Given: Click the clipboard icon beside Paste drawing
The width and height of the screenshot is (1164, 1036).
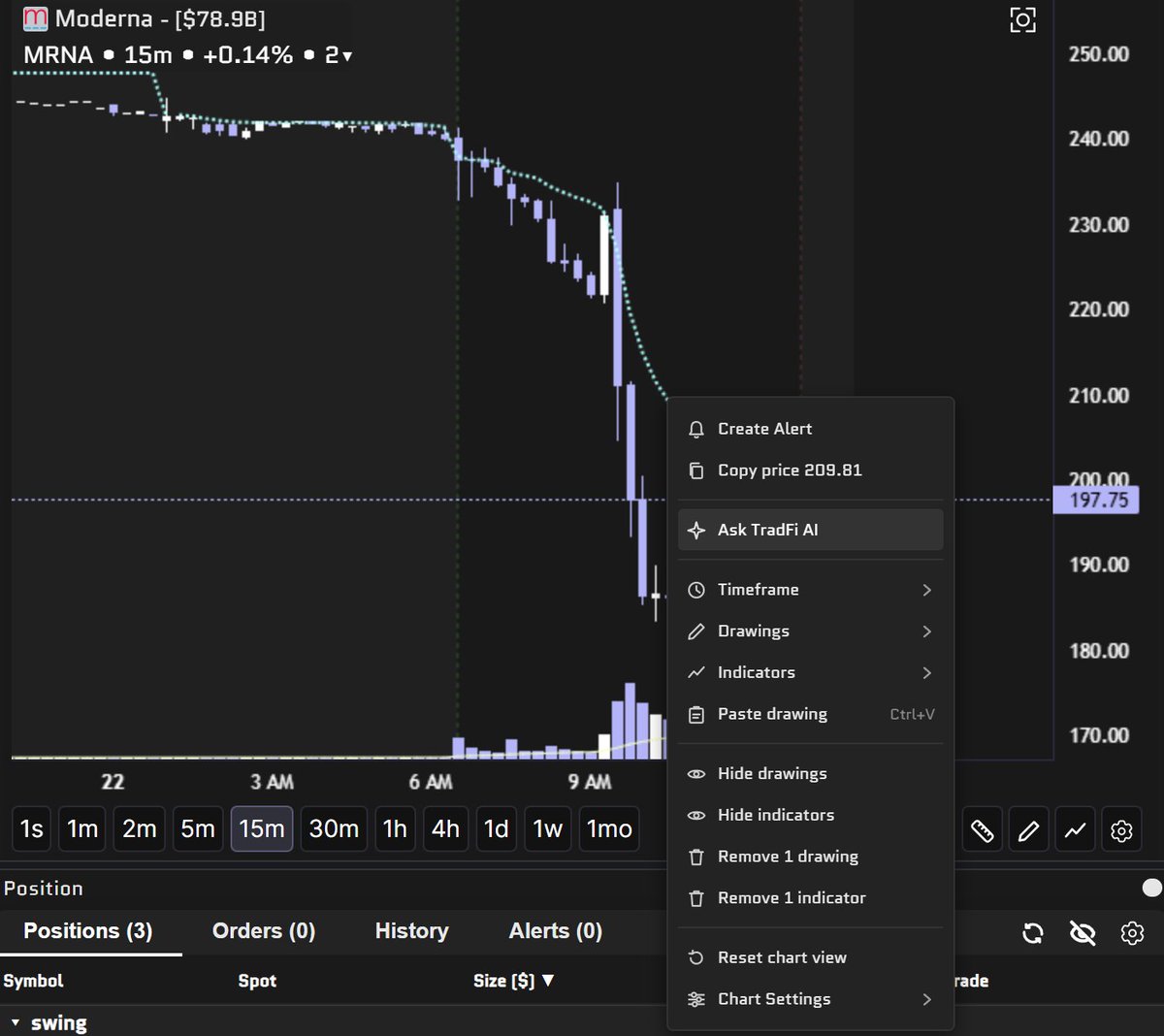Looking at the screenshot, I should pyautogui.click(x=695, y=715).
